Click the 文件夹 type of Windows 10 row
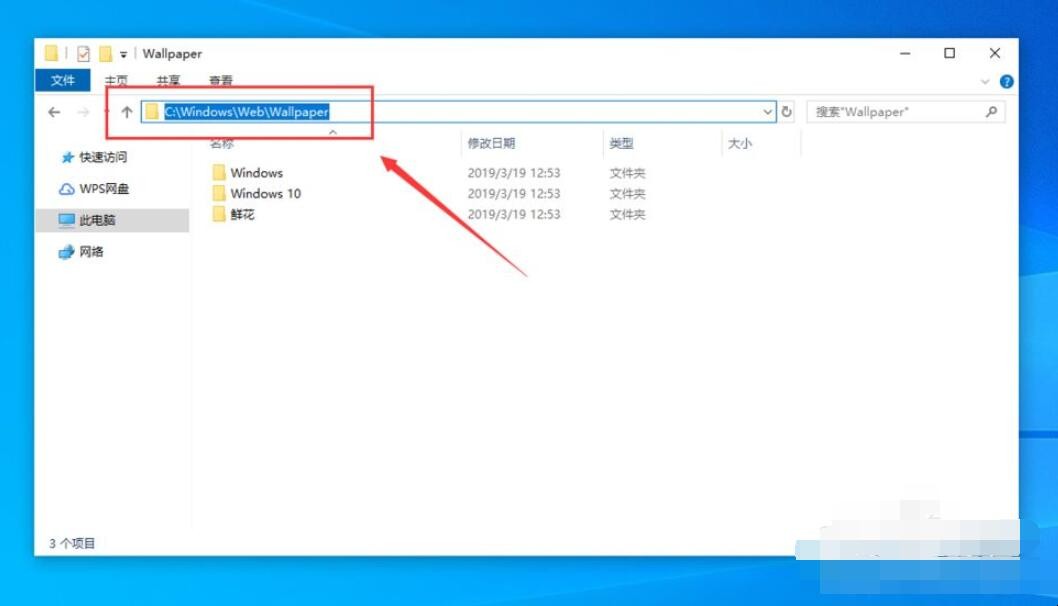Screen dimensions: 1058x606 coord(628,194)
